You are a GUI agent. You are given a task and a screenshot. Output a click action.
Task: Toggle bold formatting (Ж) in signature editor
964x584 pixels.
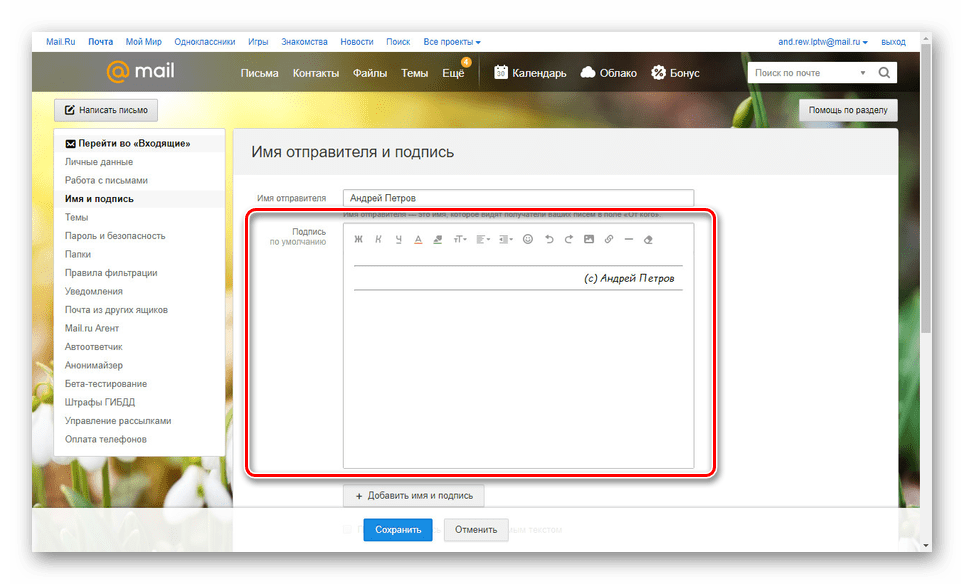359,239
